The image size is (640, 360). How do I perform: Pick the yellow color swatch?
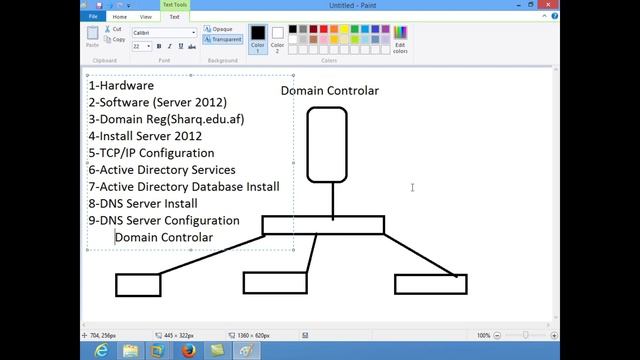click(344, 29)
